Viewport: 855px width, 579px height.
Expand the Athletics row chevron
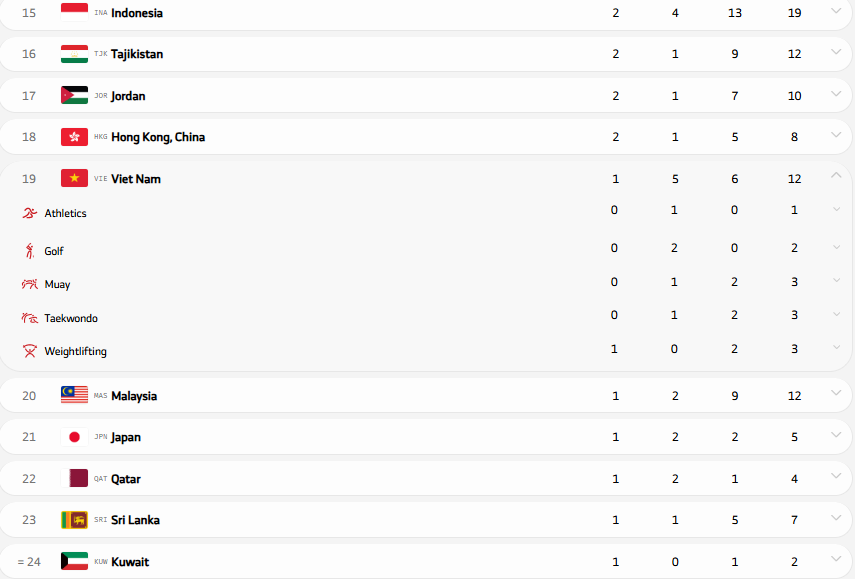836,210
